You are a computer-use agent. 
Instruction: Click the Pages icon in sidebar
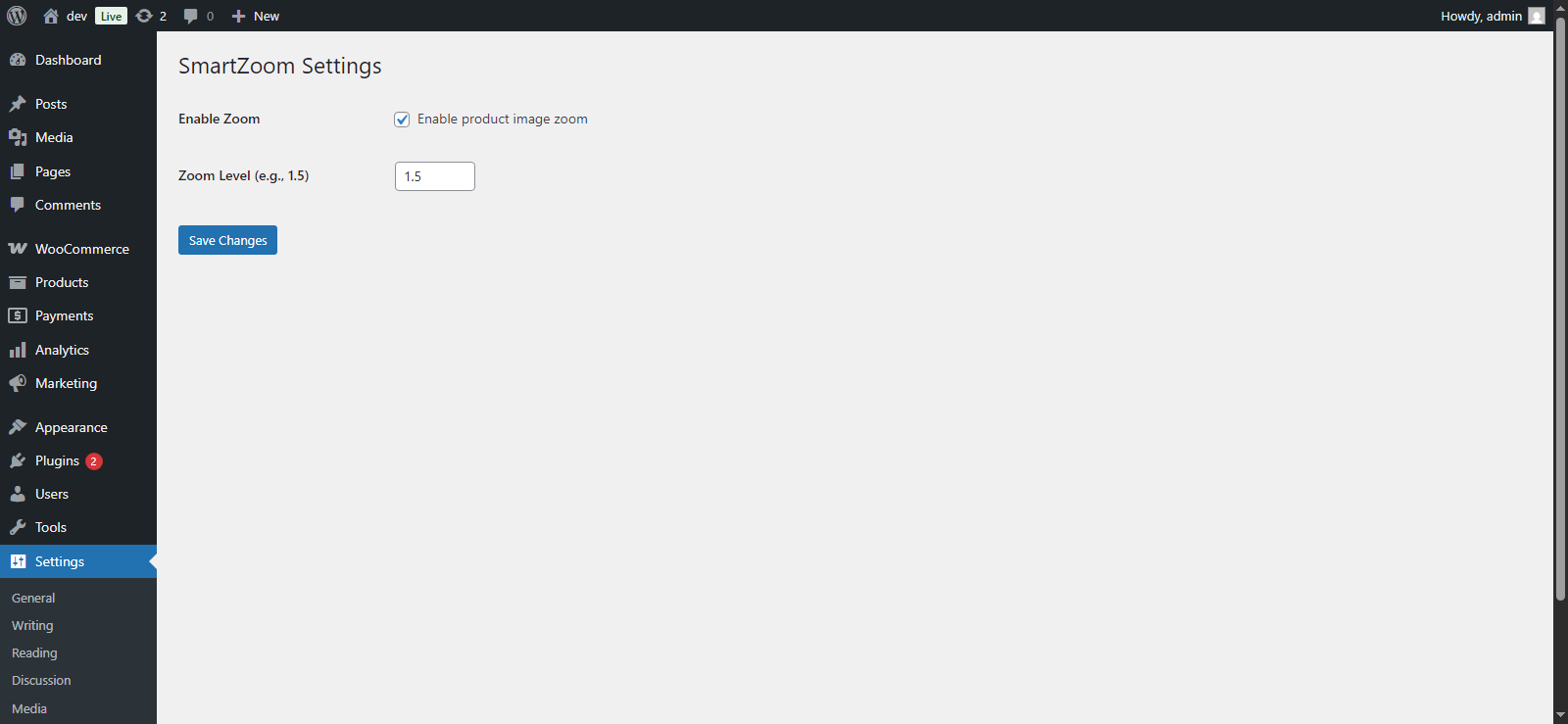18,171
